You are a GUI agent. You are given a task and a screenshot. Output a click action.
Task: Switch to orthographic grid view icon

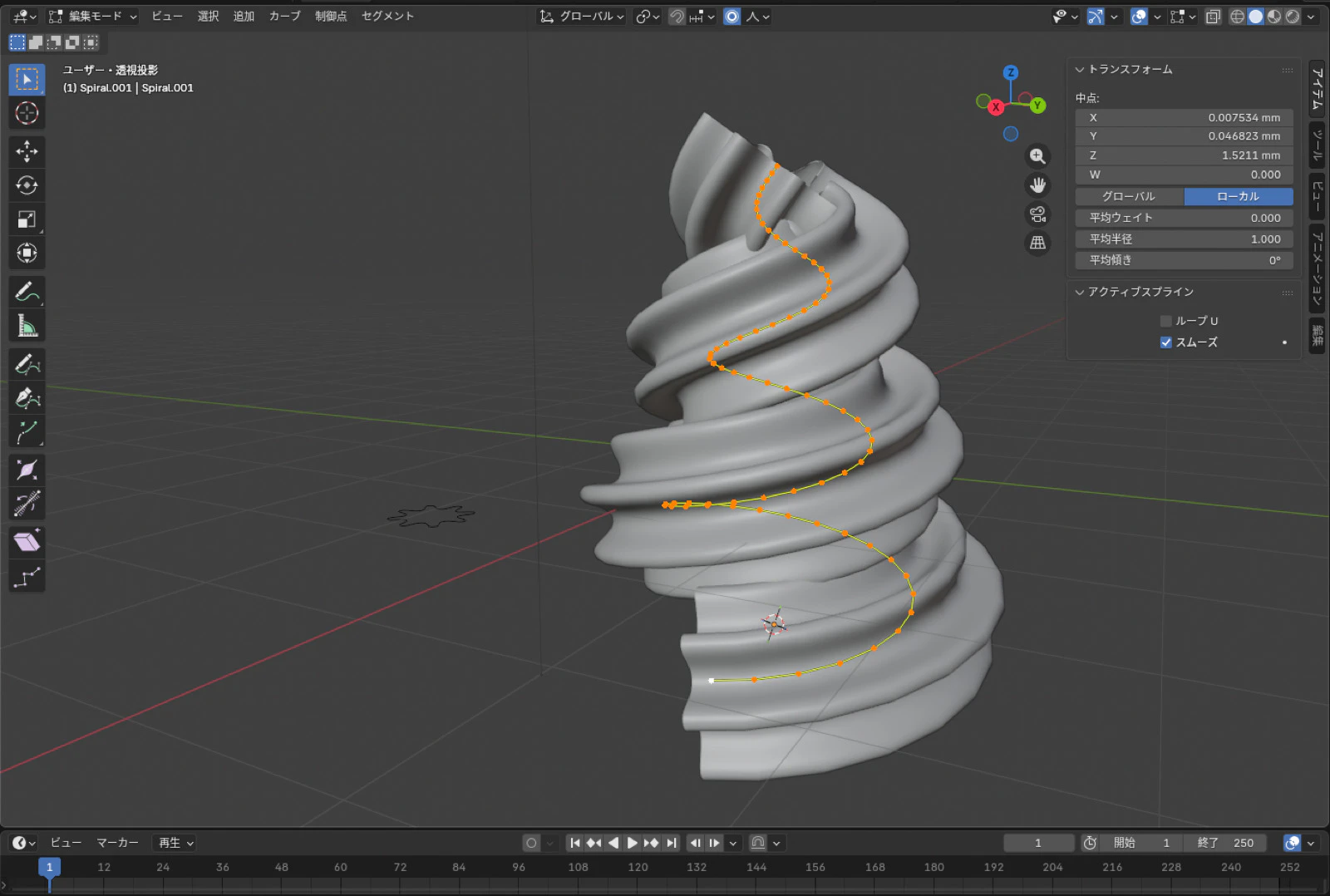pos(1037,243)
